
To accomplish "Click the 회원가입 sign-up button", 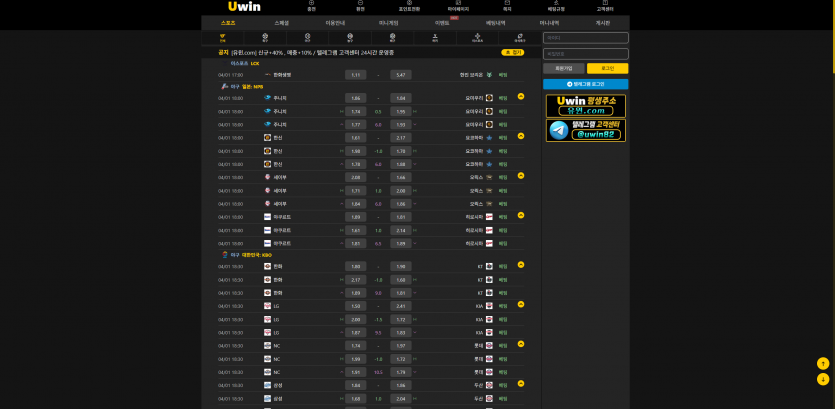I will point(564,68).
